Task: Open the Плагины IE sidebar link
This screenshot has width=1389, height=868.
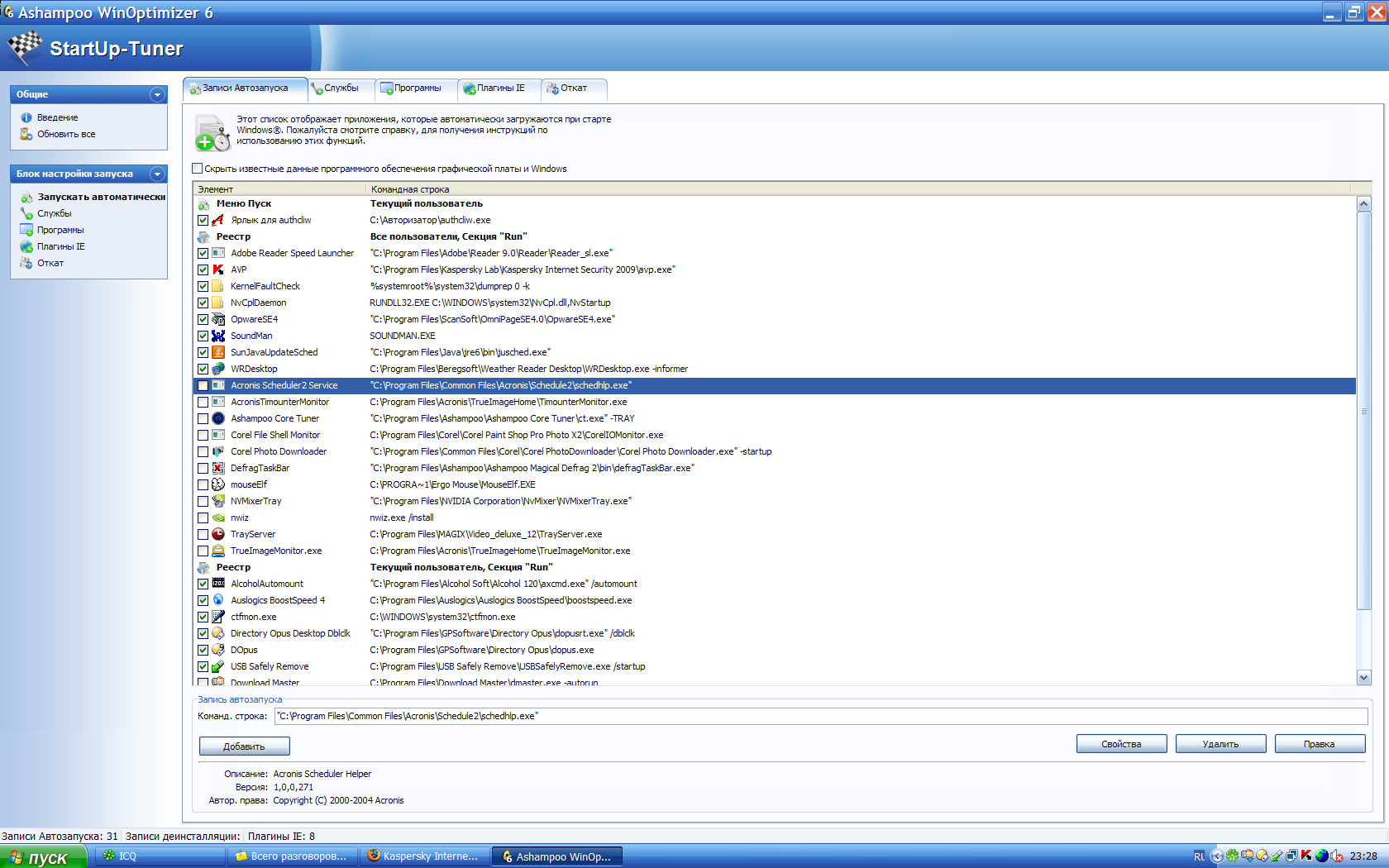Action: coord(61,246)
